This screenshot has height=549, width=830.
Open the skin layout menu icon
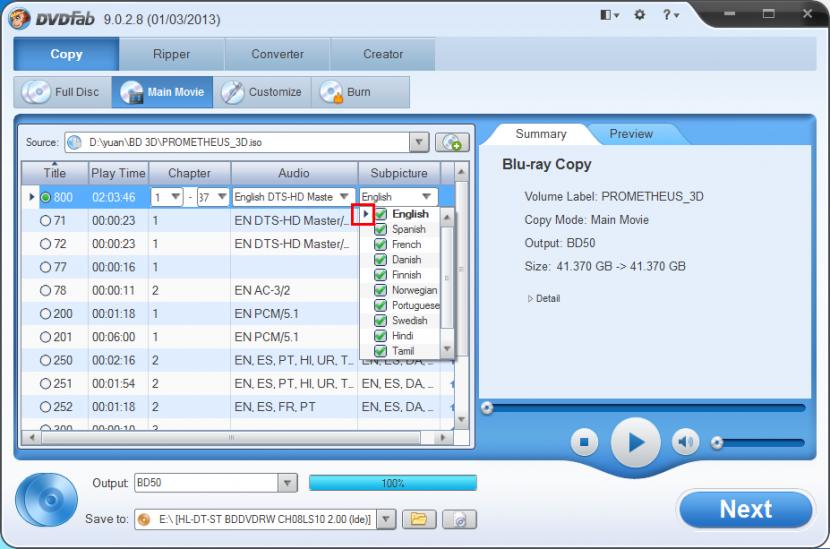coord(609,15)
